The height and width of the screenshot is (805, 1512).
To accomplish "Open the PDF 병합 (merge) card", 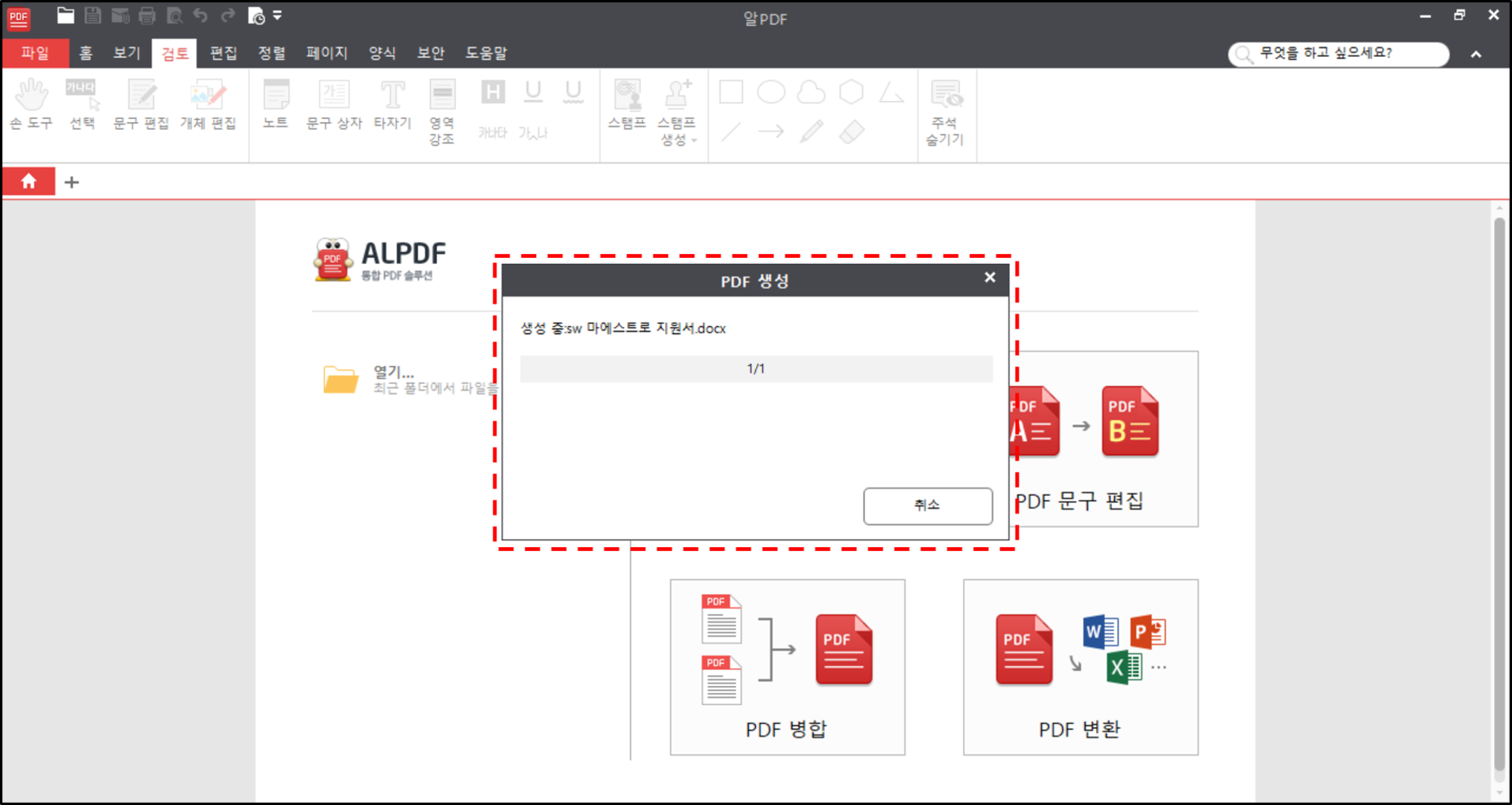I will [787, 667].
